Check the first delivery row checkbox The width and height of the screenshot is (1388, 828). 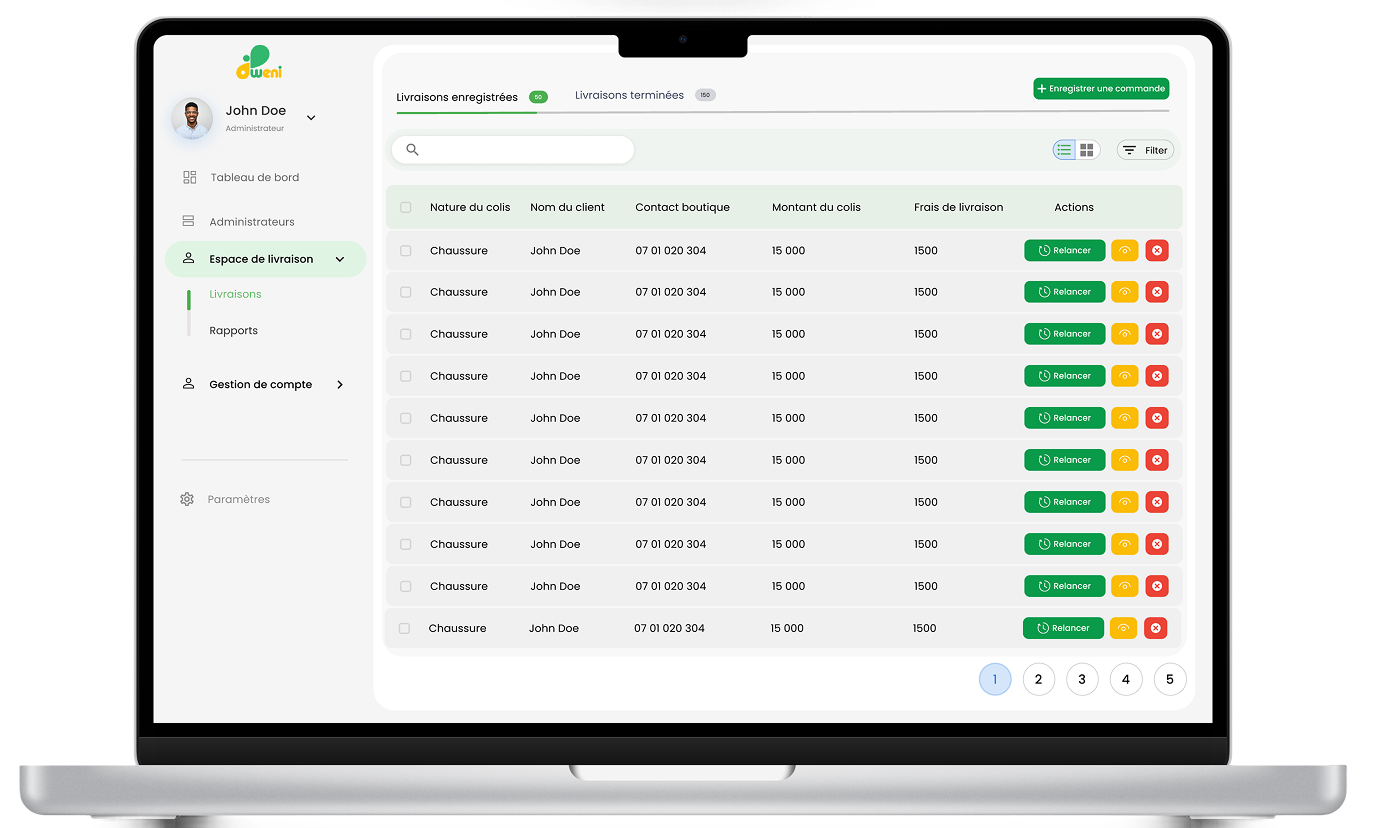406,250
